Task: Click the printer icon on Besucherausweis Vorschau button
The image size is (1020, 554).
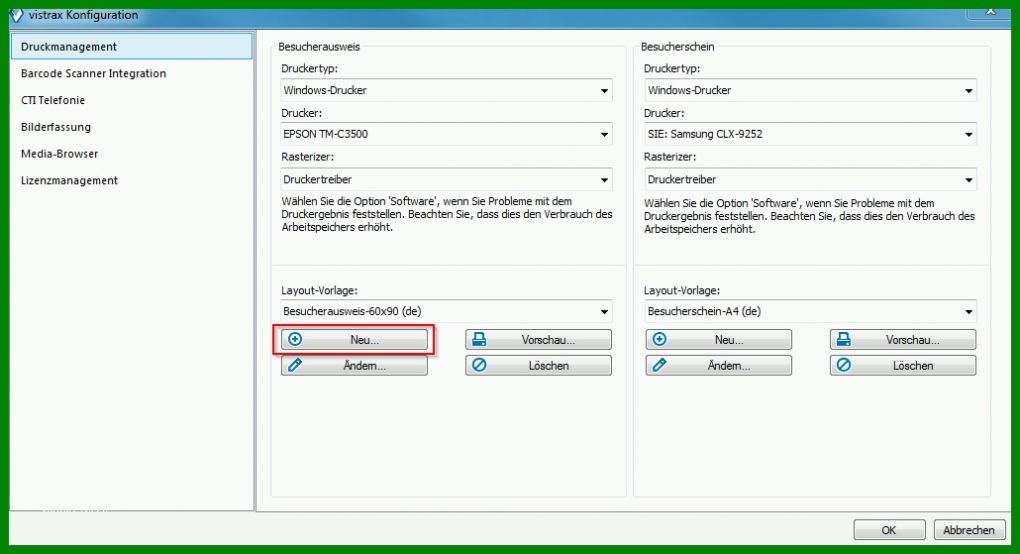Action: click(479, 339)
